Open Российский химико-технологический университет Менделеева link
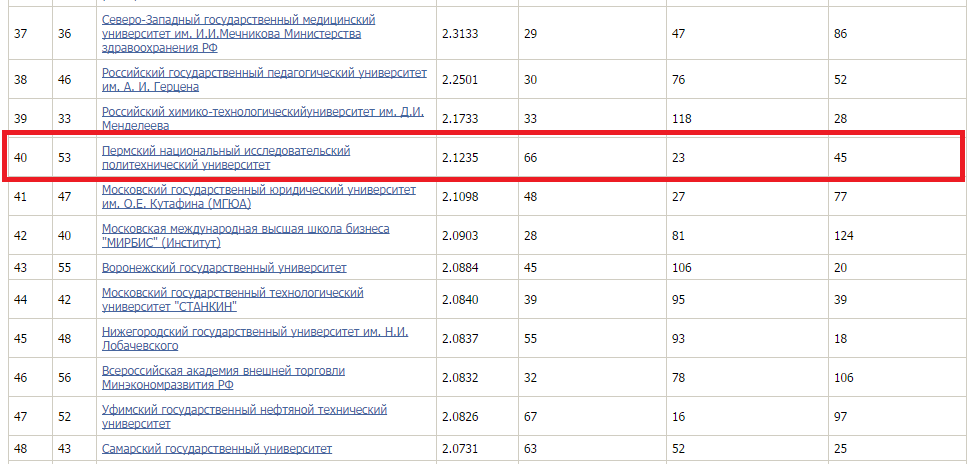This screenshot has height=464, width=972. pos(262,118)
